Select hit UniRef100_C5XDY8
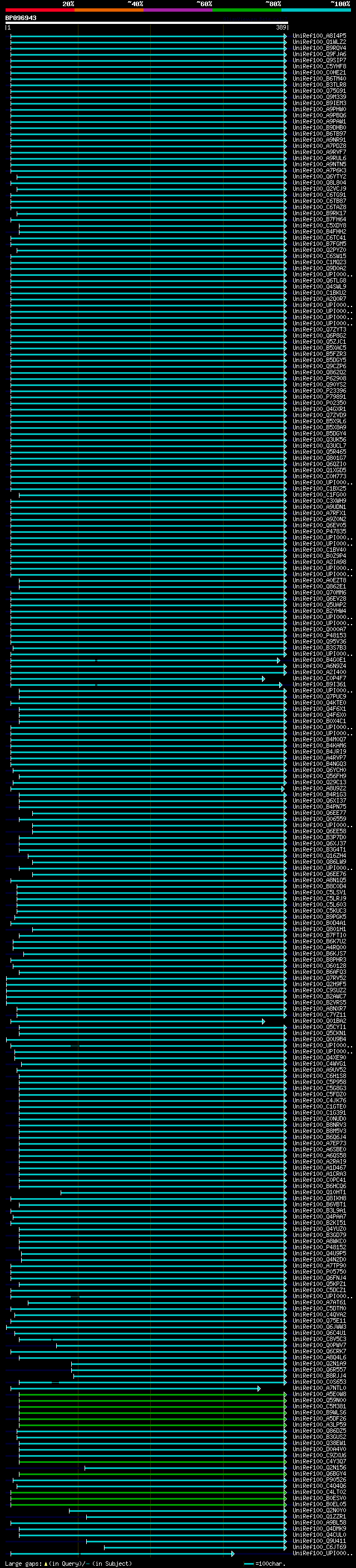Viewport: 356px width, 1568px height. click(319, 226)
